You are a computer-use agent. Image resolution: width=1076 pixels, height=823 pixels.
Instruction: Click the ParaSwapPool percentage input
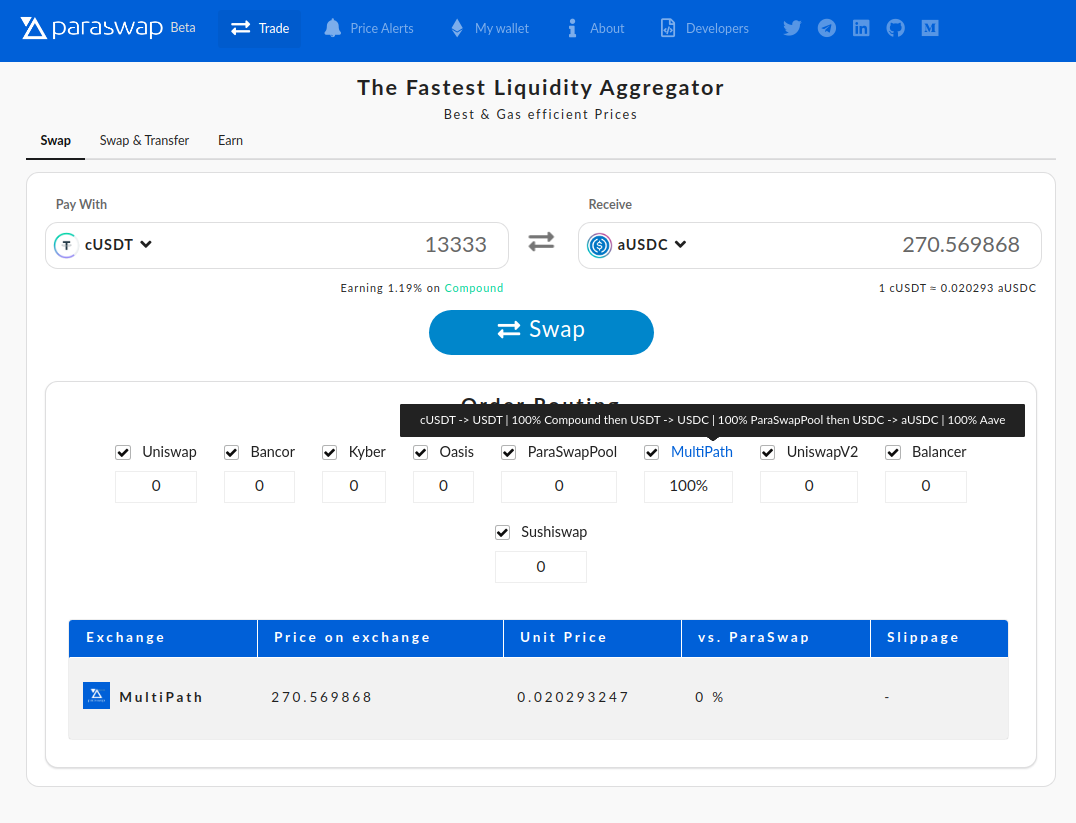pyautogui.click(x=559, y=487)
